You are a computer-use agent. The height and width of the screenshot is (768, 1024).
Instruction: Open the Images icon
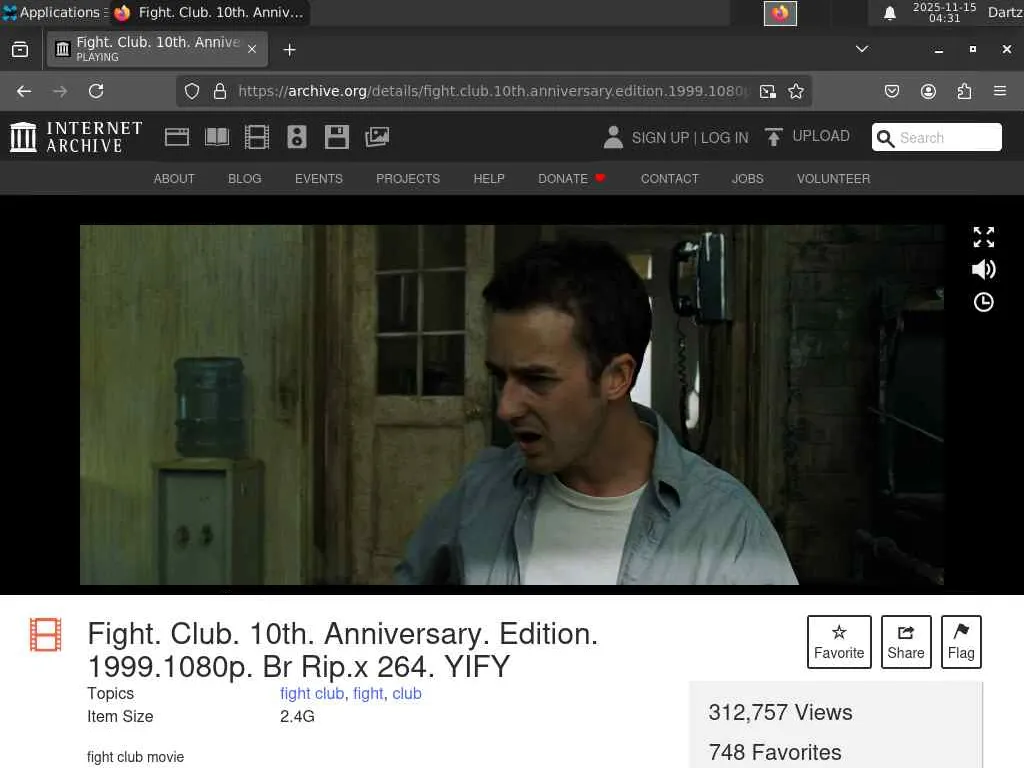pyautogui.click(x=377, y=137)
